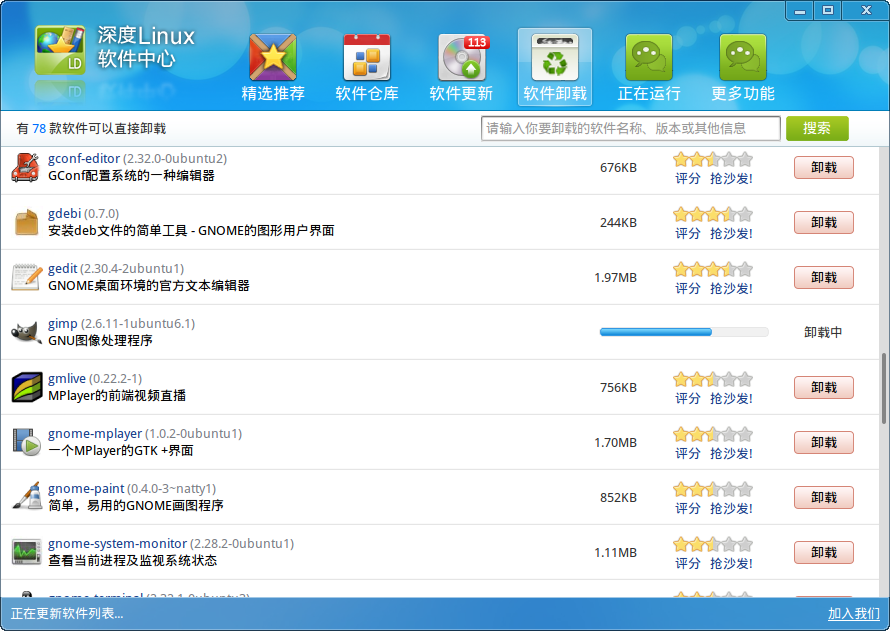890x631 pixels.
Task: Click the gconf-editor app icon
Action: (x=26, y=167)
